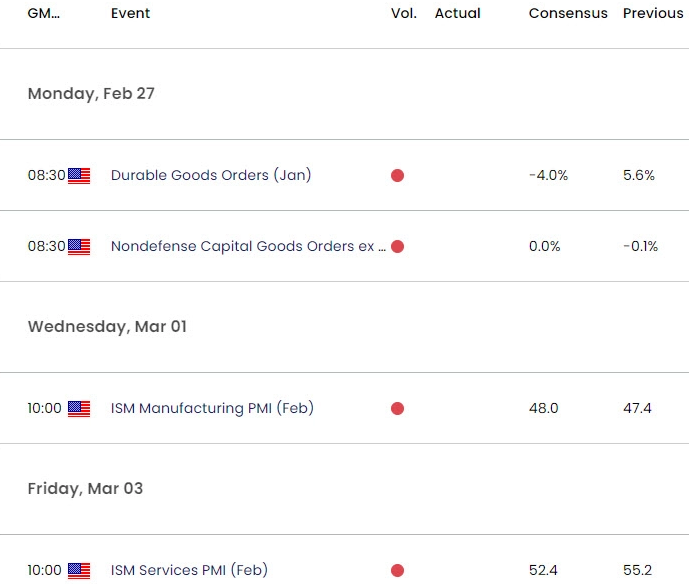Open ISM Manufacturing PMI (Feb) event
Image resolution: width=689 pixels, height=584 pixels.
[x=212, y=408]
